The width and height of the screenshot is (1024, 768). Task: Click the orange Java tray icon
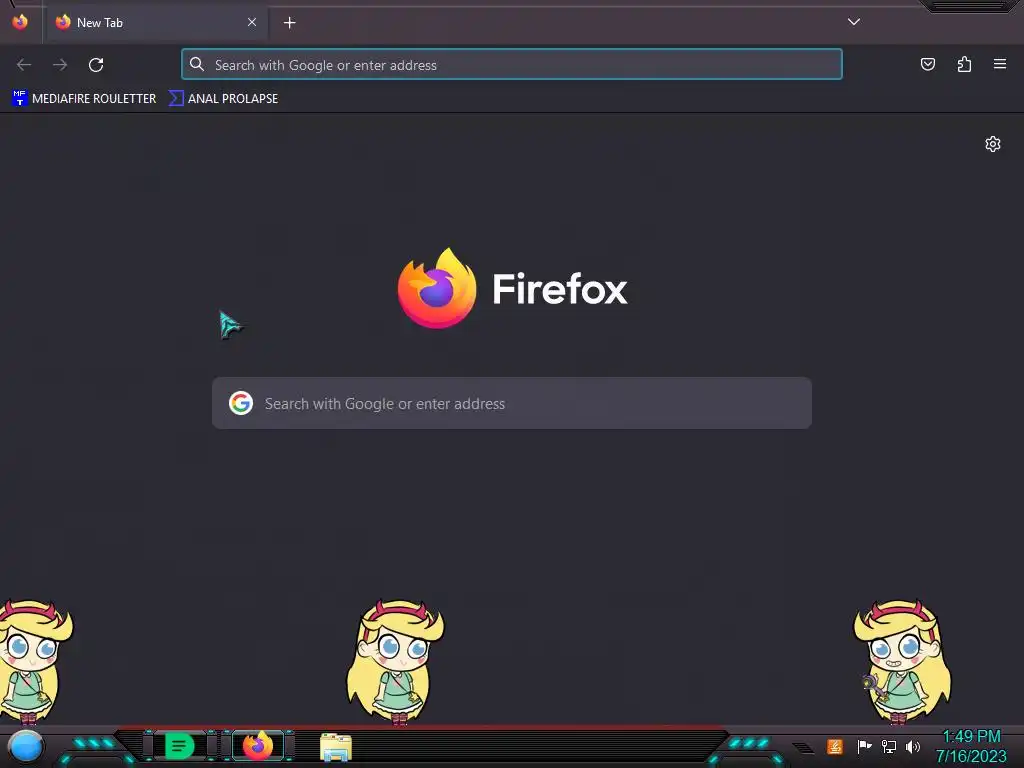pos(835,746)
